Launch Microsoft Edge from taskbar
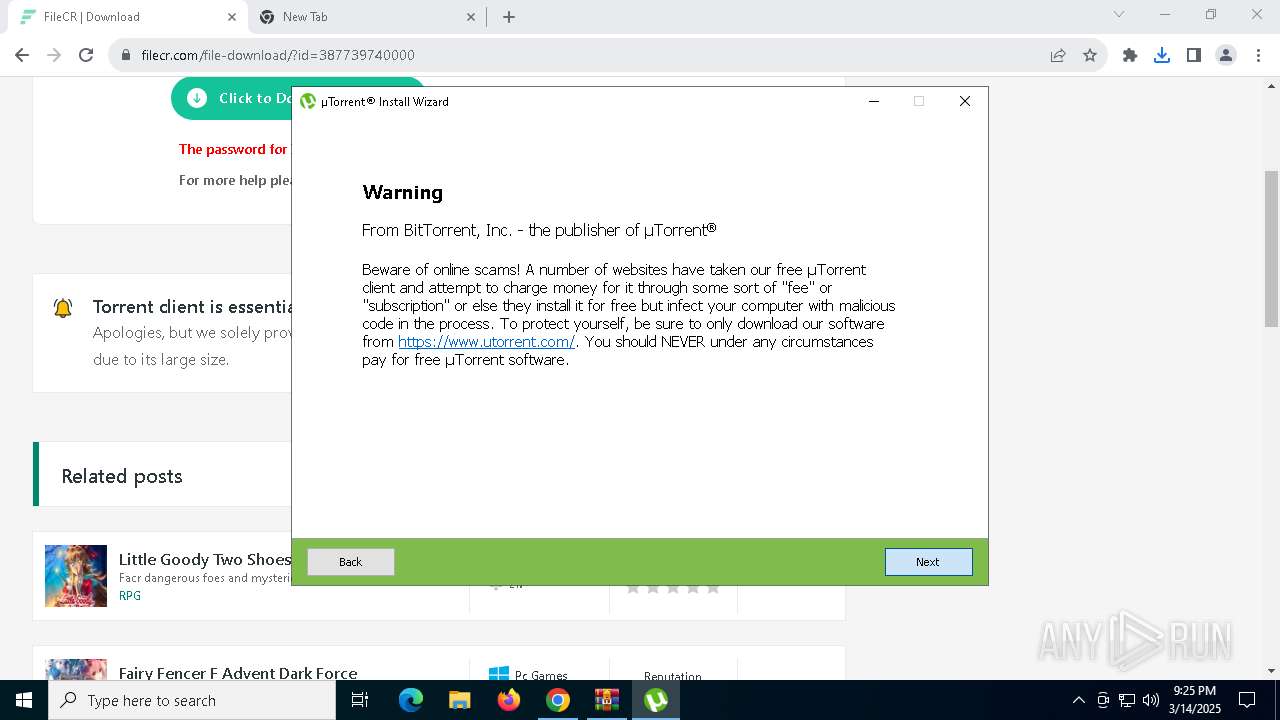The image size is (1280, 720). click(x=411, y=700)
